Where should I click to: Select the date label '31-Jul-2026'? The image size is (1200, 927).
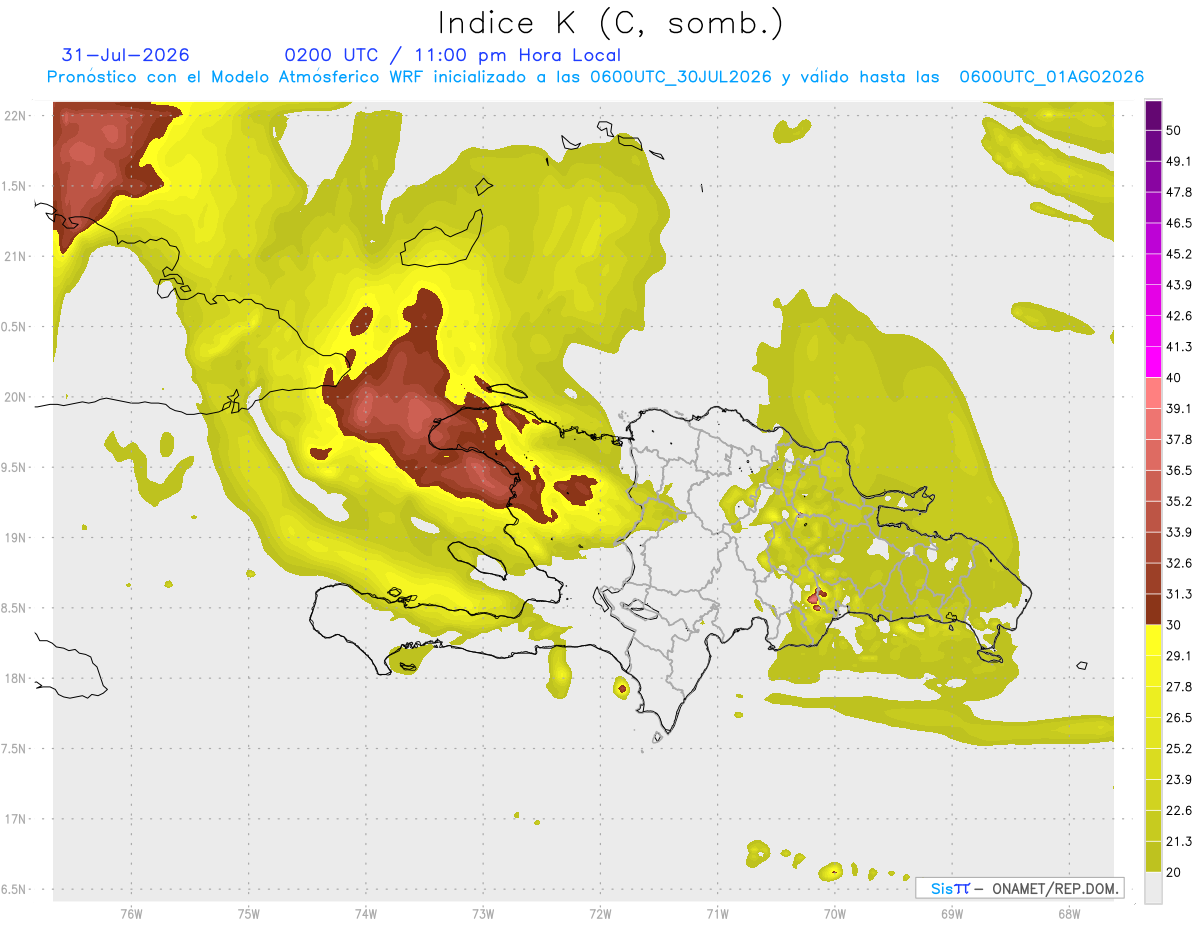[126, 55]
